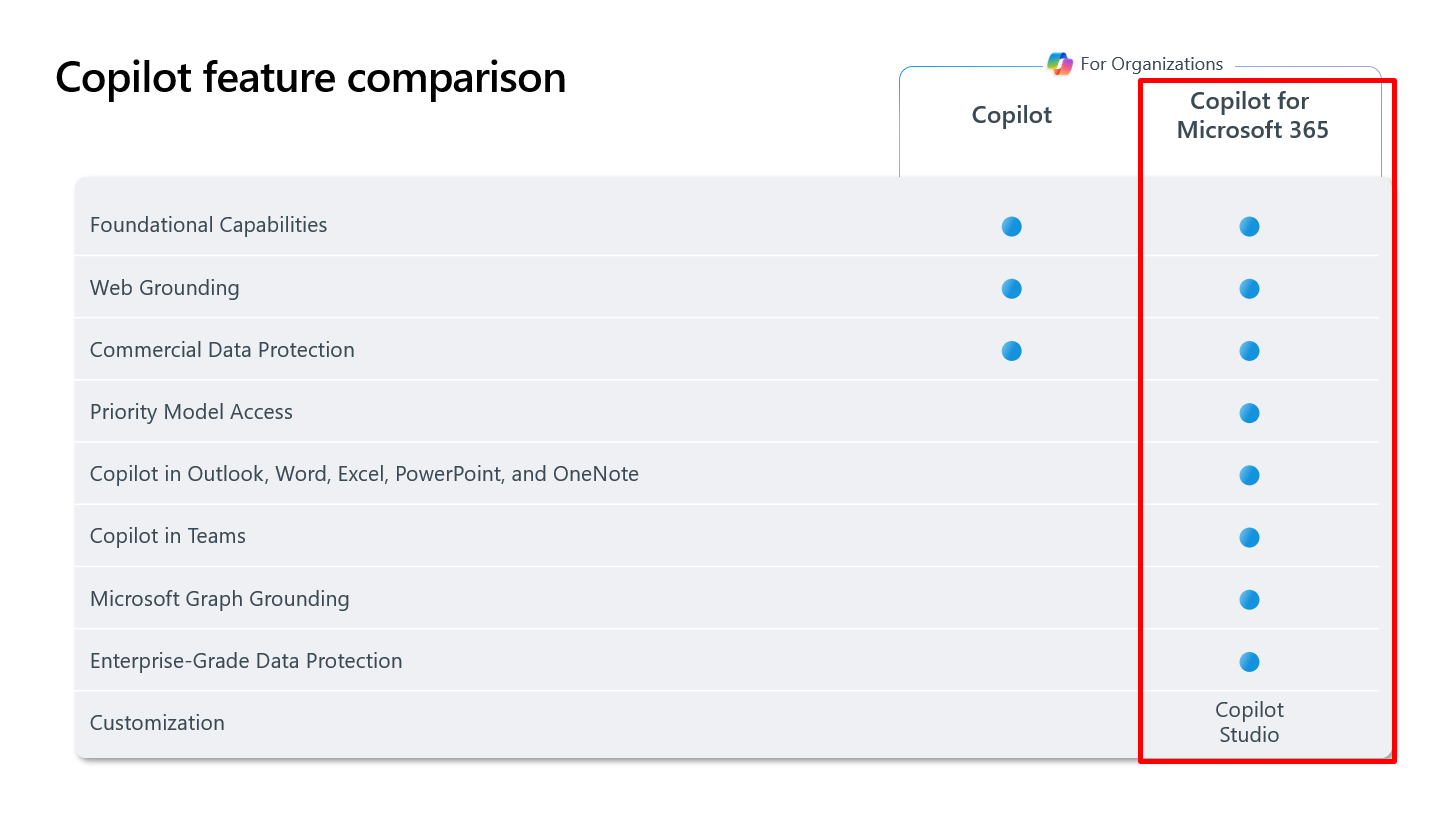Screen dimensions: 1432x817
Task: Click Microsoft 365 dot for Microsoft Graph Grounding
Action: (x=1249, y=599)
